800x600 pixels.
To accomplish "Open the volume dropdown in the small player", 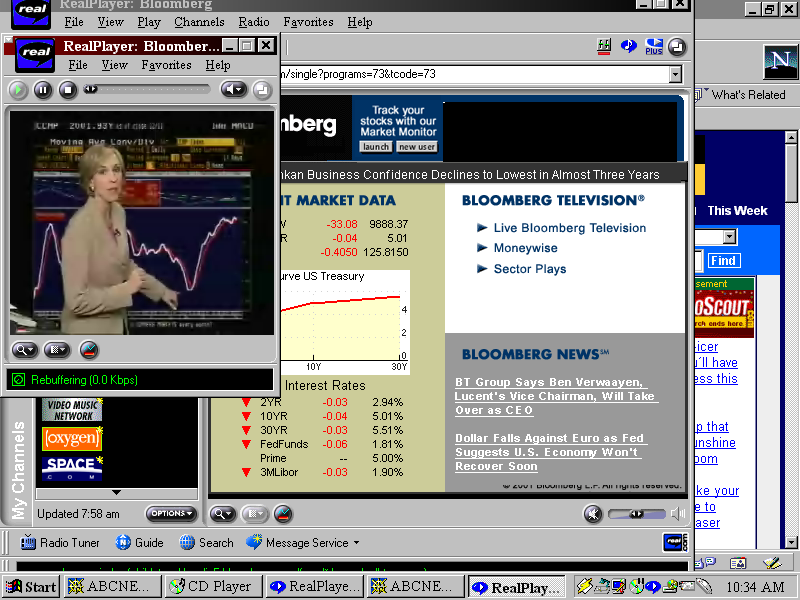I will 233,90.
